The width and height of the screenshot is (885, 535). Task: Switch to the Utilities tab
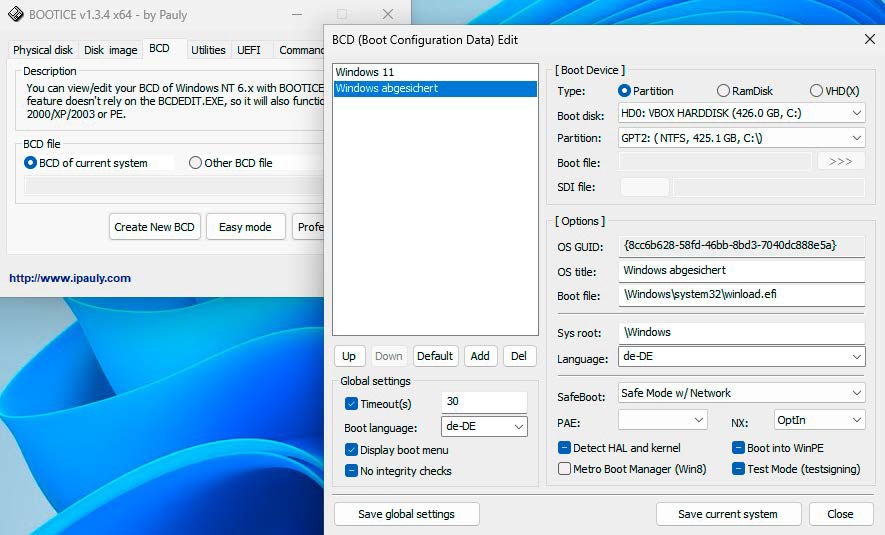(208, 50)
